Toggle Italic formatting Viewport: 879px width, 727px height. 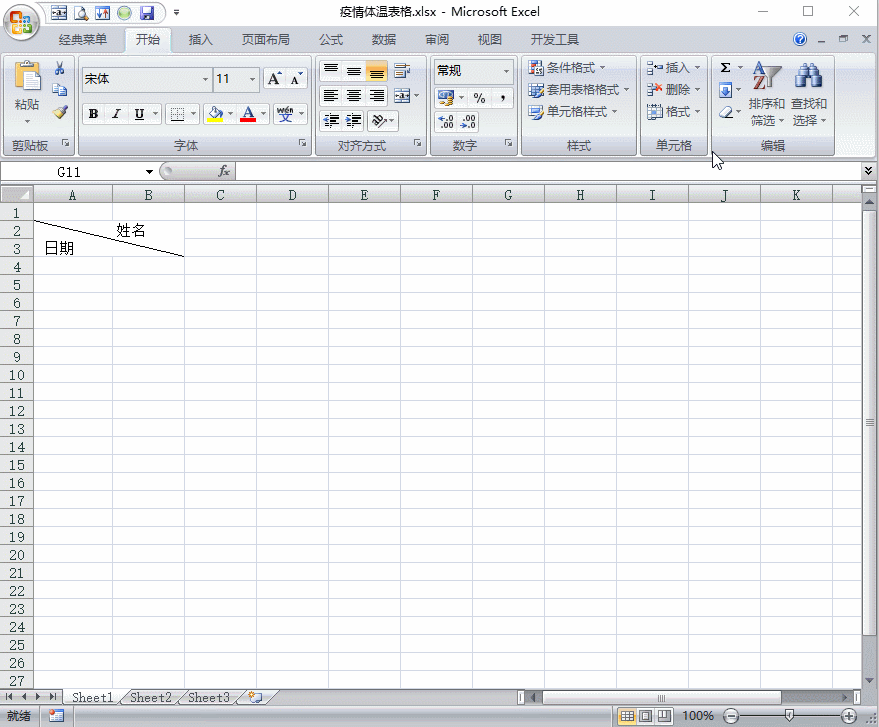116,114
